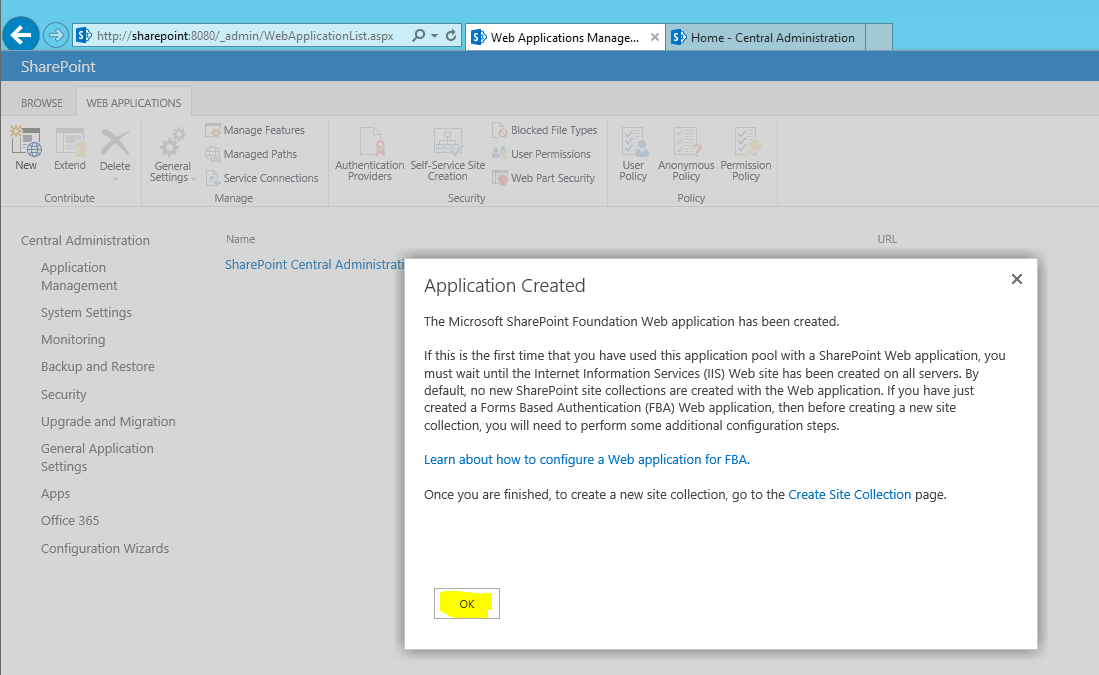The height and width of the screenshot is (675, 1099).
Task: Click the Anonymous Policy icon
Action: (x=686, y=142)
